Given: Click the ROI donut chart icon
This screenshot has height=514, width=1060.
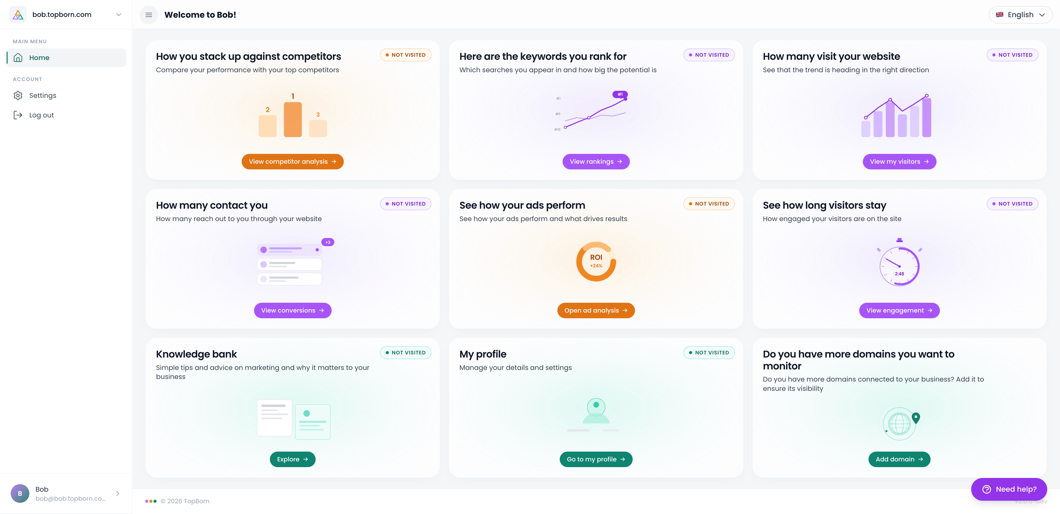Looking at the screenshot, I should click(596, 262).
